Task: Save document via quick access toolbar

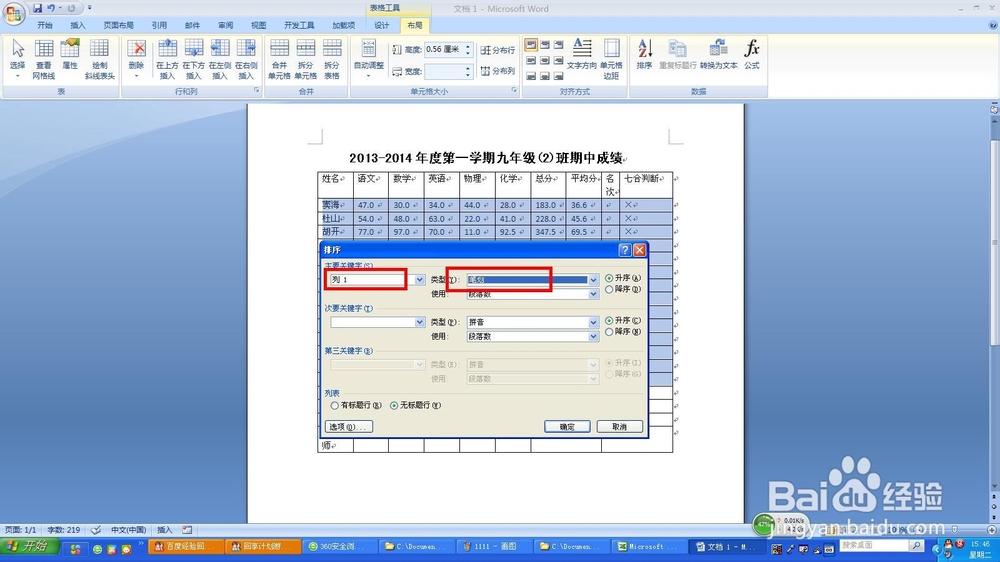Action: pos(37,8)
